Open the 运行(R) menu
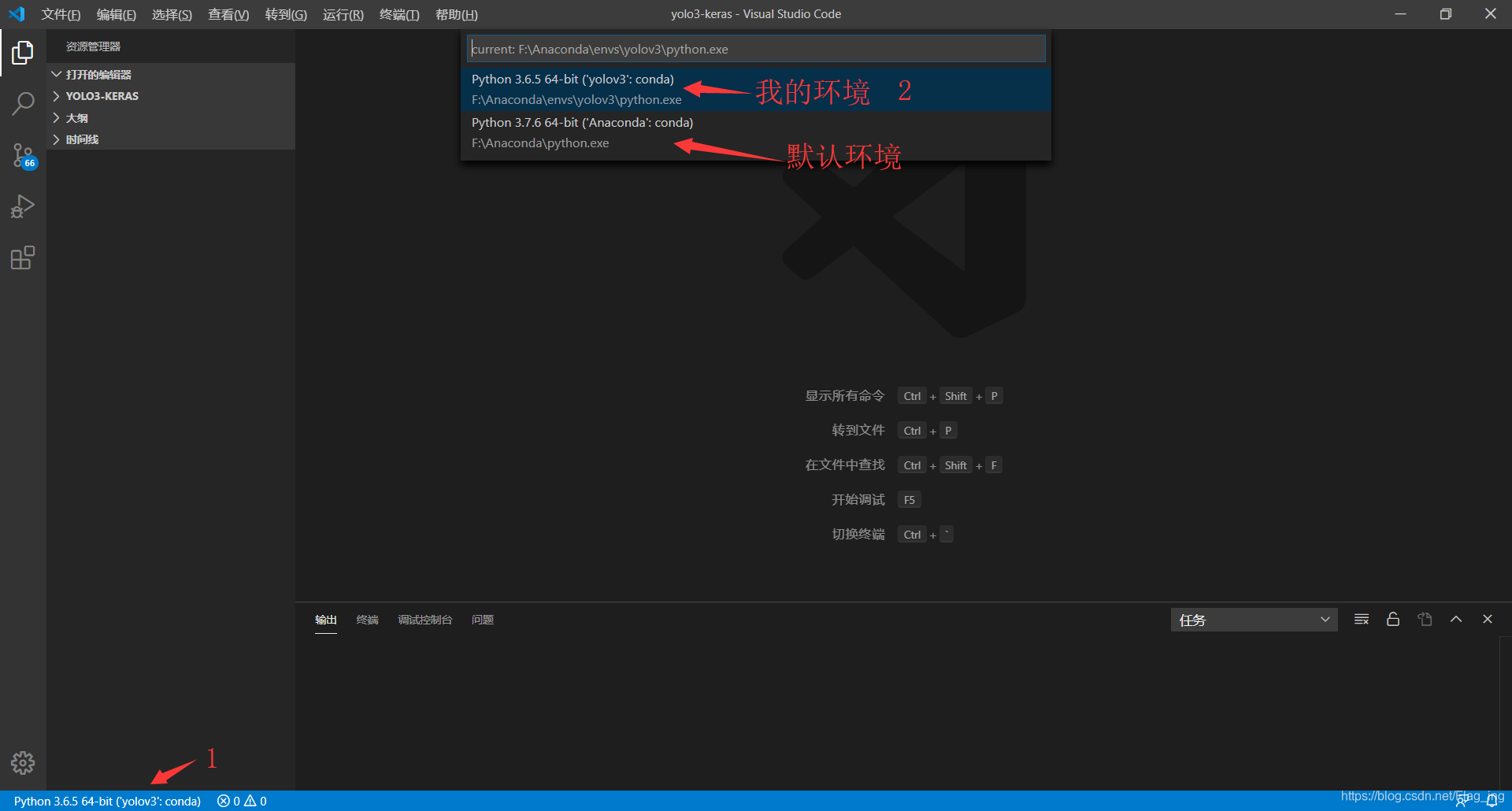The height and width of the screenshot is (811, 1512). tap(343, 14)
